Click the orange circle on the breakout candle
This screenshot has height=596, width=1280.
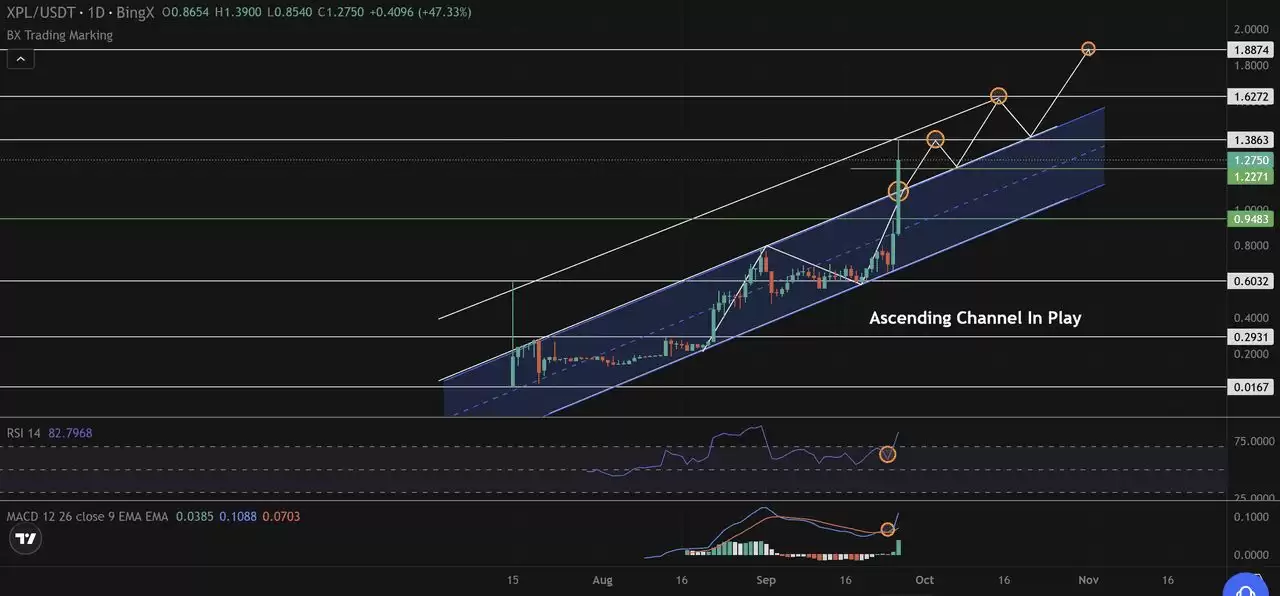click(898, 190)
